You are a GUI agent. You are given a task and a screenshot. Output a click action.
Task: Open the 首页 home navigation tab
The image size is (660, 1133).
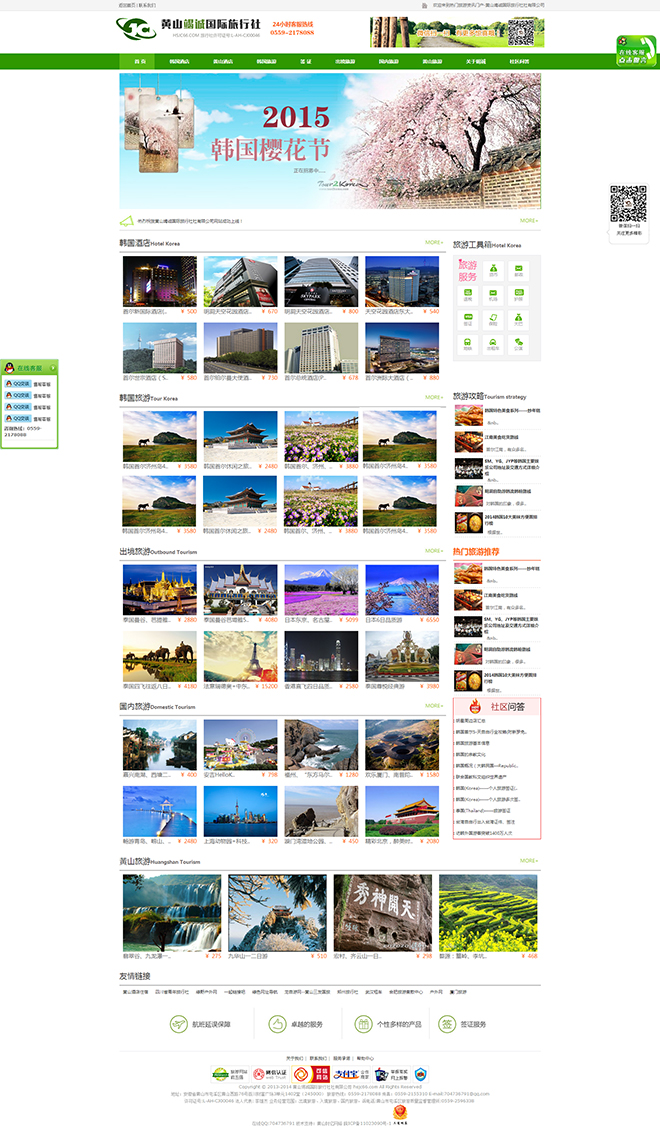point(140,62)
